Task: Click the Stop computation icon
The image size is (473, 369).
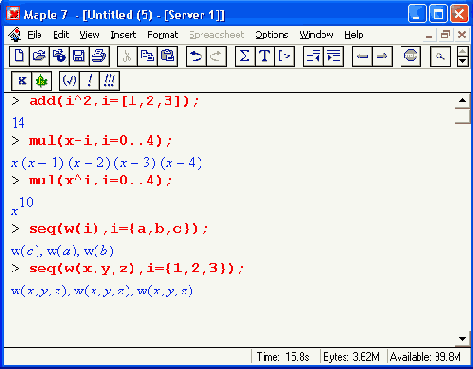Action: click(x=410, y=56)
